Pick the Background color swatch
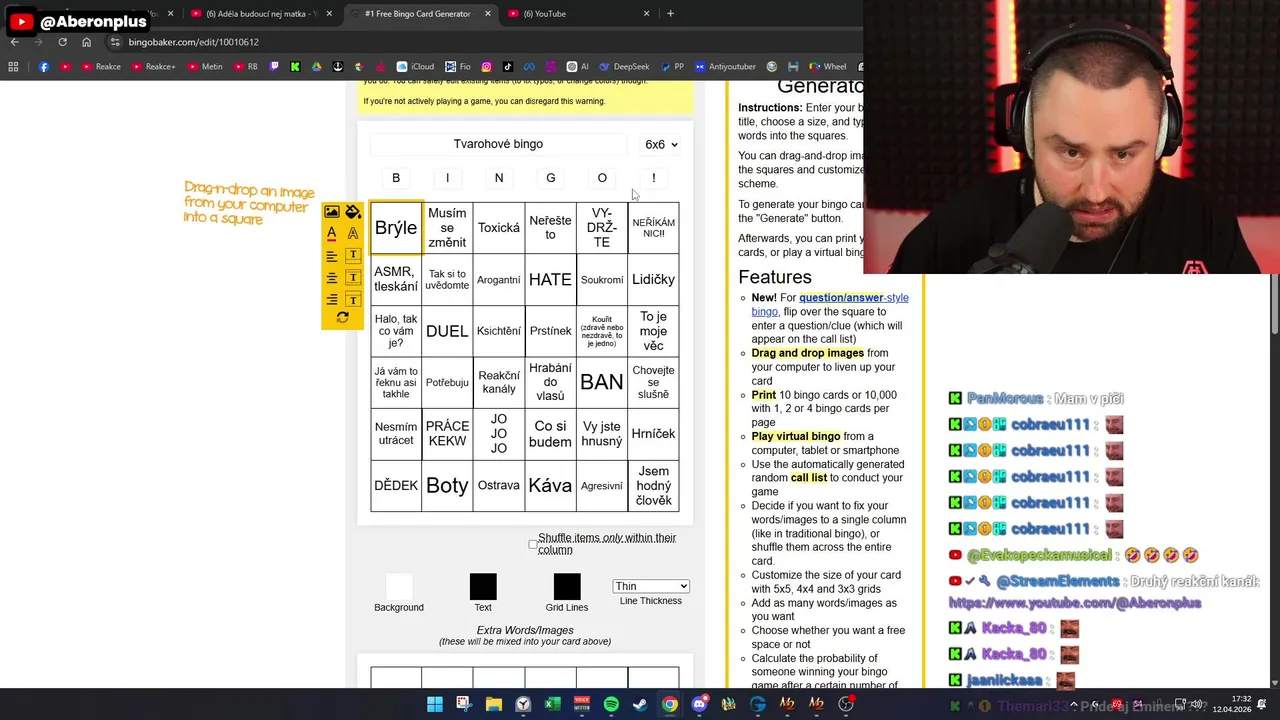The height and width of the screenshot is (720, 1280). [399, 587]
